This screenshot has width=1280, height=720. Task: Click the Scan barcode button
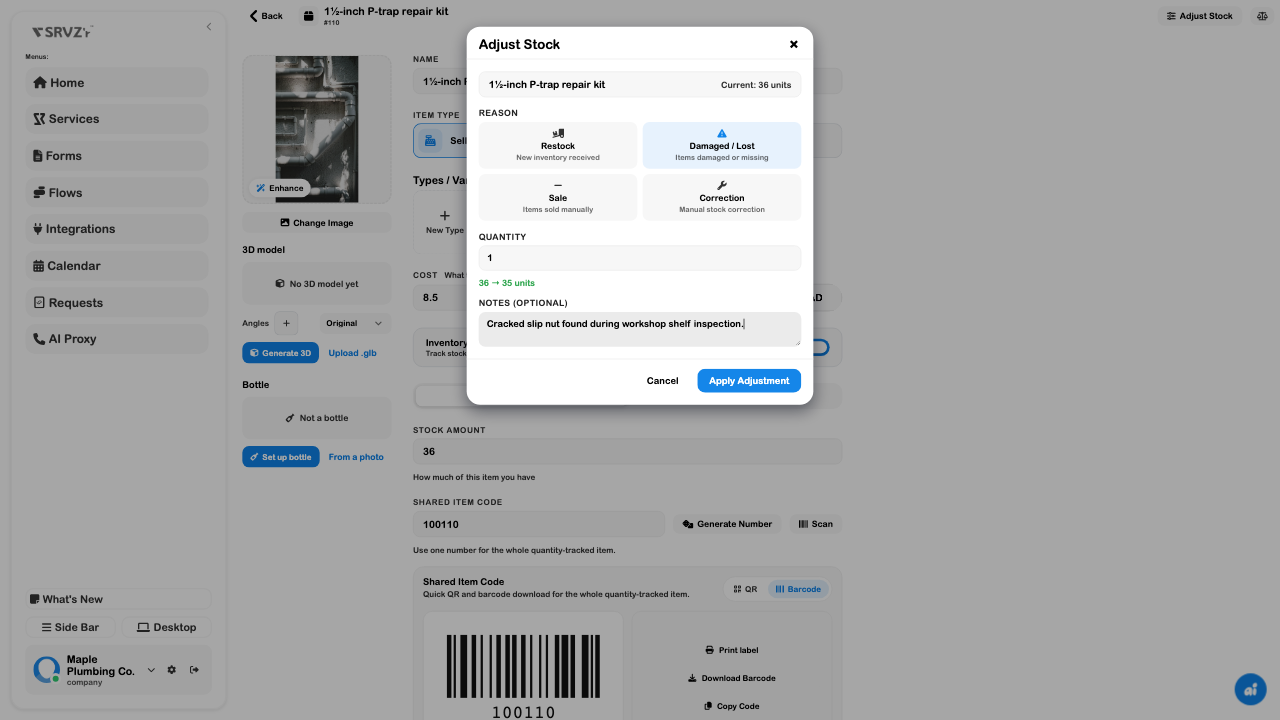tap(815, 524)
